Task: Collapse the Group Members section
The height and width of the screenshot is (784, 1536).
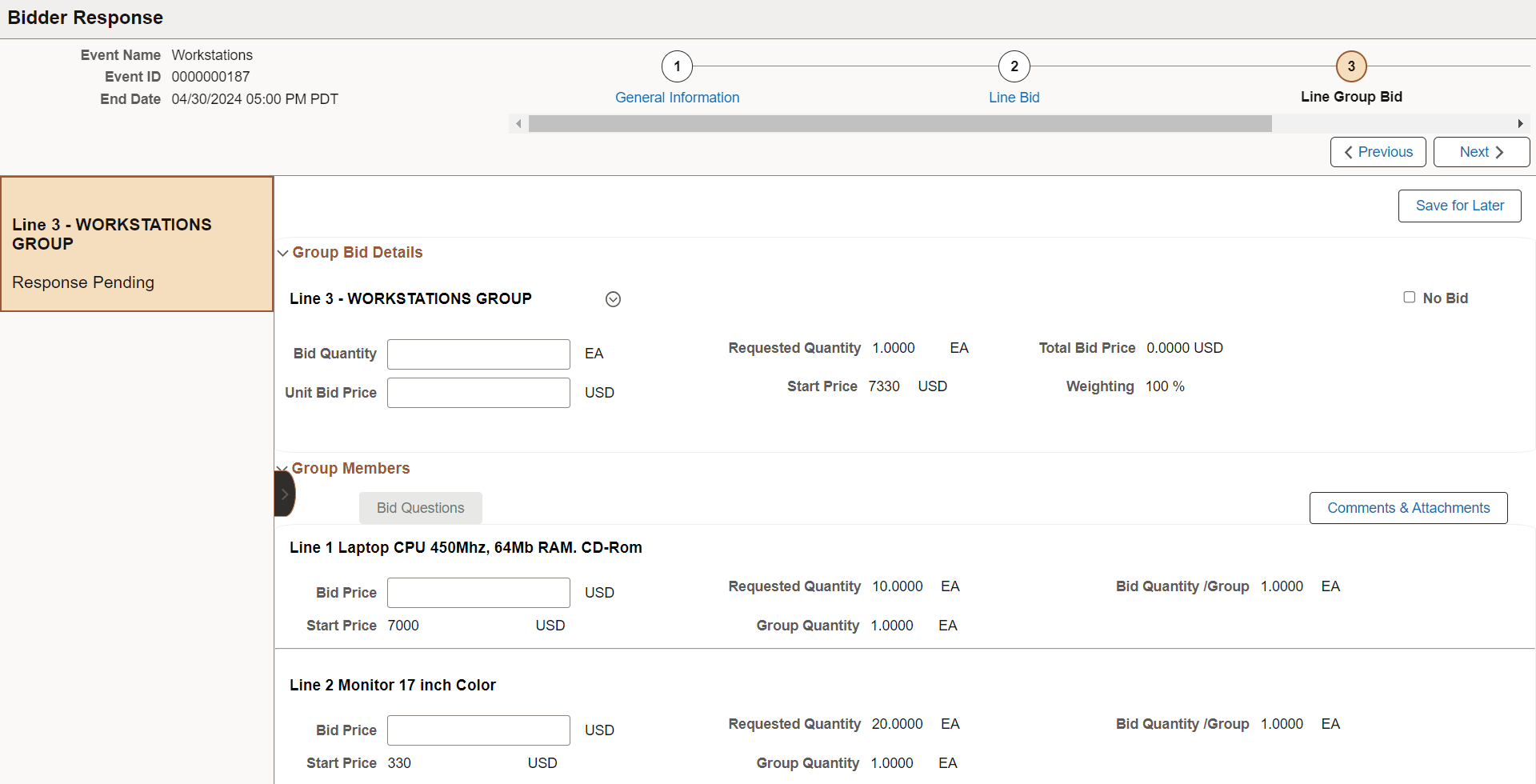Action: (282, 468)
